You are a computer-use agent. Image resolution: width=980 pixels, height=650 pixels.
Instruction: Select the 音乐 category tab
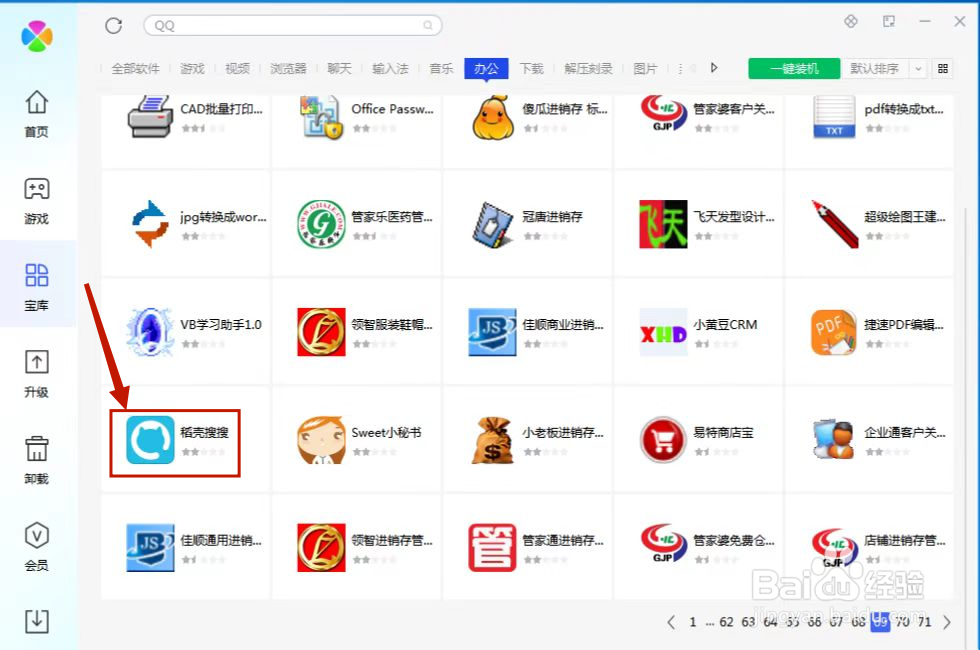pyautogui.click(x=441, y=68)
